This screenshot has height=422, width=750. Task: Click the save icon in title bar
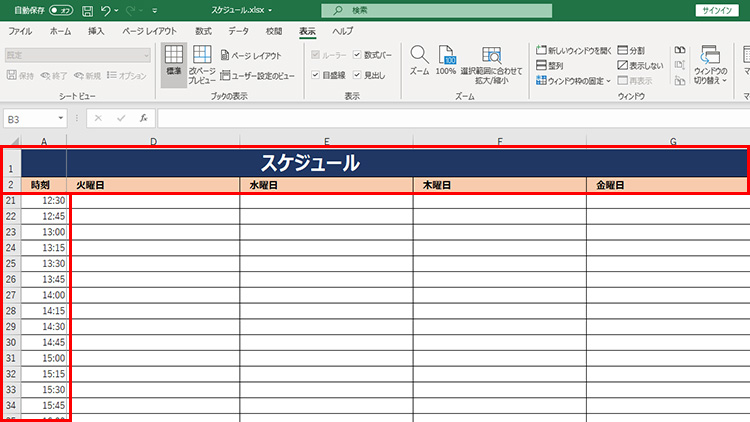88,10
